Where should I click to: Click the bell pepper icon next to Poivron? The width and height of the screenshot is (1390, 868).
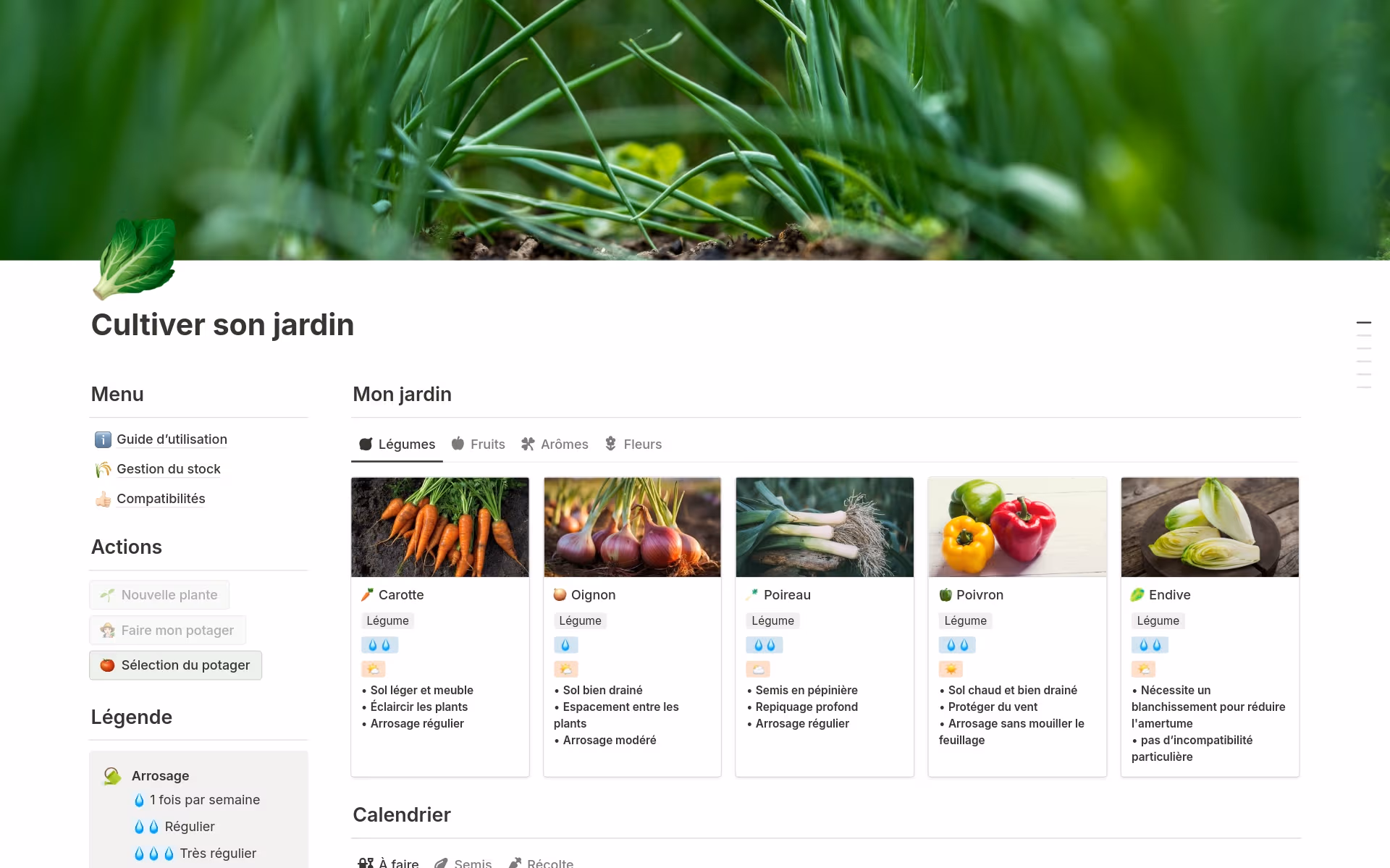coord(945,595)
